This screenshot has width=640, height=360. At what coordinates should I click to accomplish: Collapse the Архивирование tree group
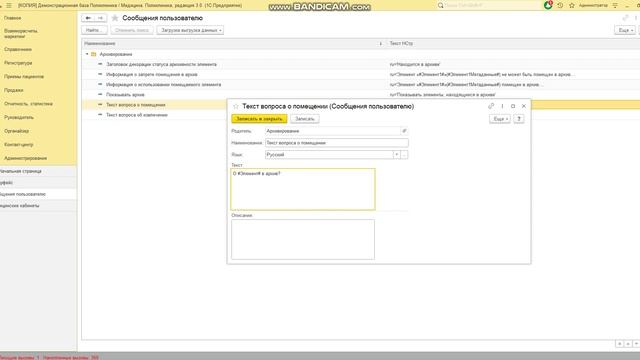(87, 54)
